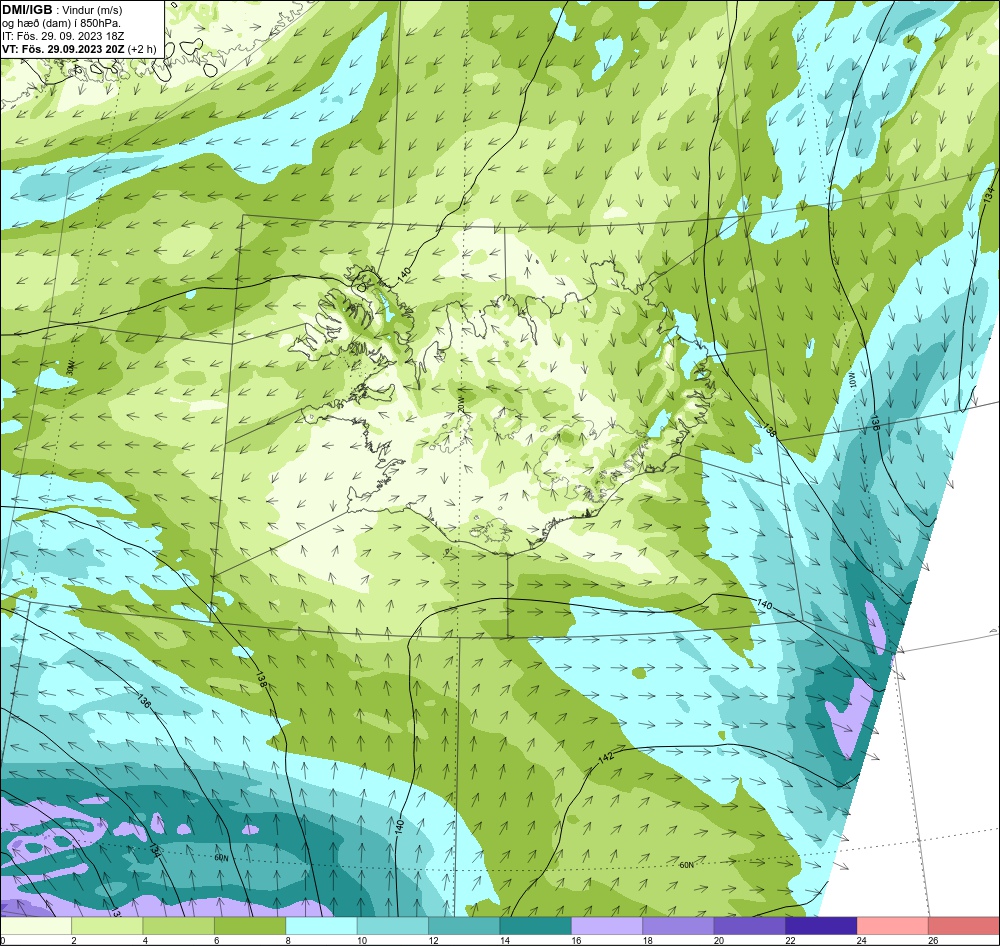The image size is (1000, 946).
Task: Pick the 12–14 m/s teal legend swatch
Action: click(464, 925)
